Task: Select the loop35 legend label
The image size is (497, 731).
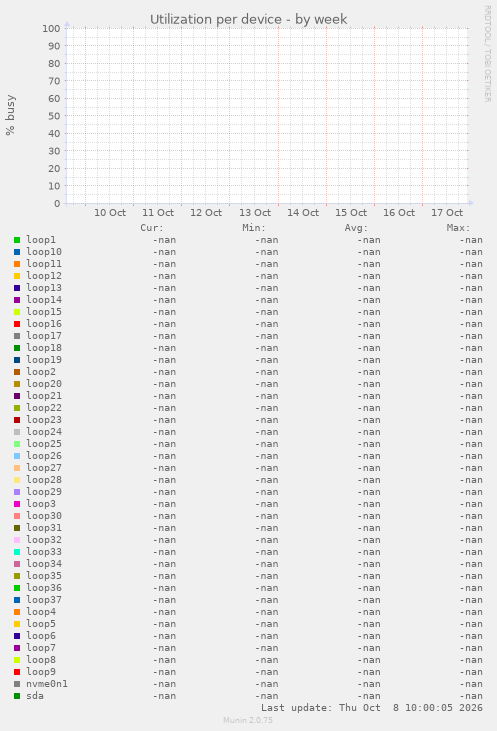Action: (x=44, y=576)
